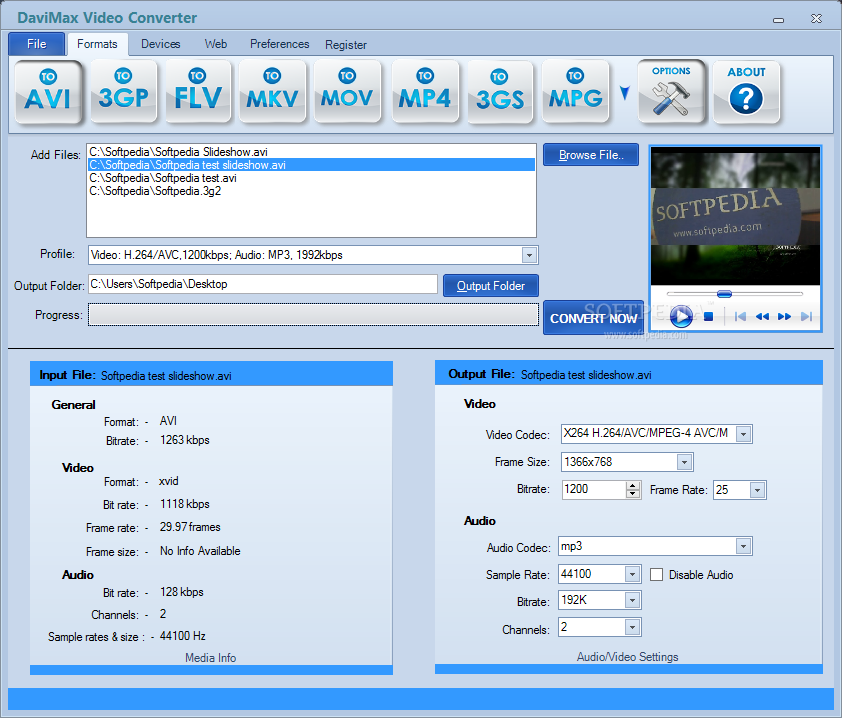This screenshot has height=718, width=842.
Task: Open the Video Codec dropdown
Action: point(743,434)
